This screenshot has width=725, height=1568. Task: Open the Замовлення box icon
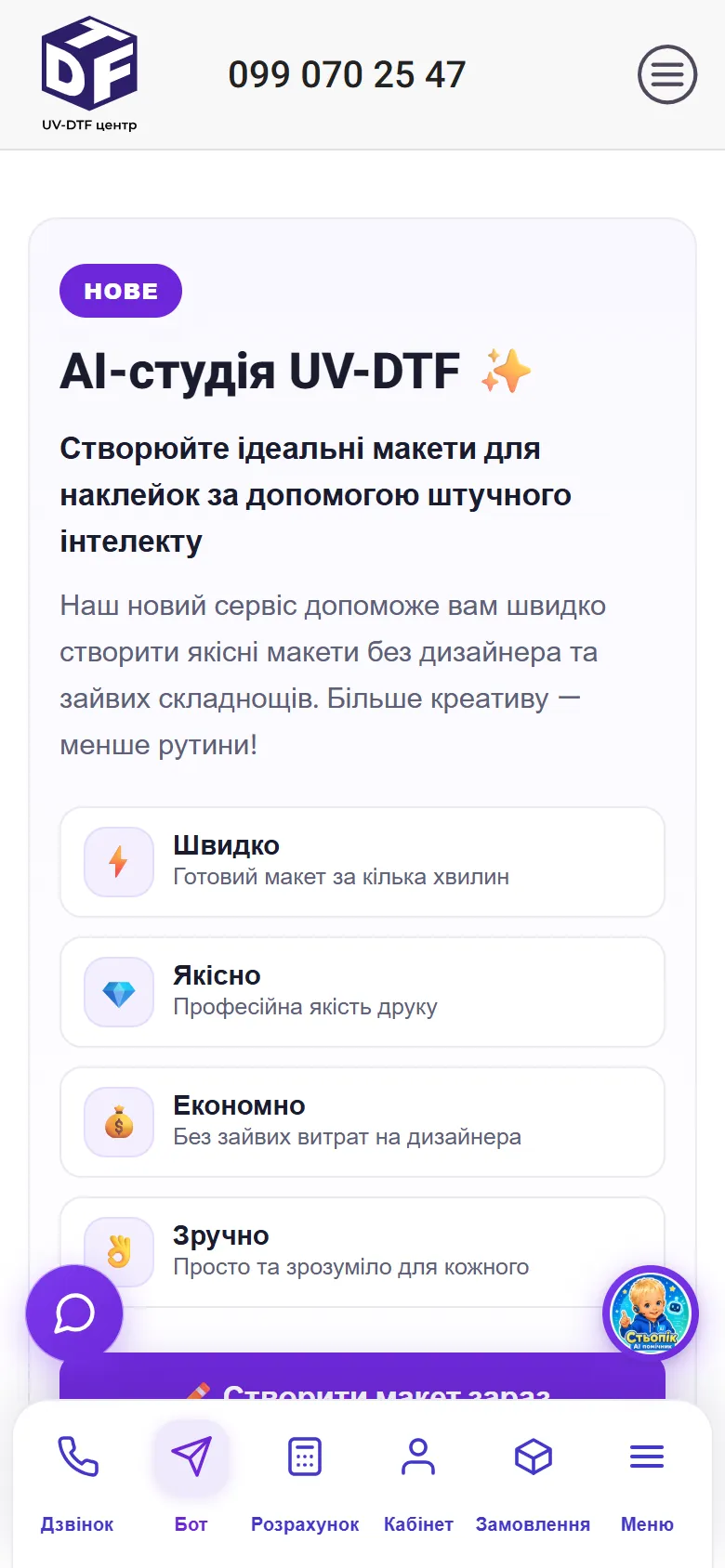point(533,1456)
